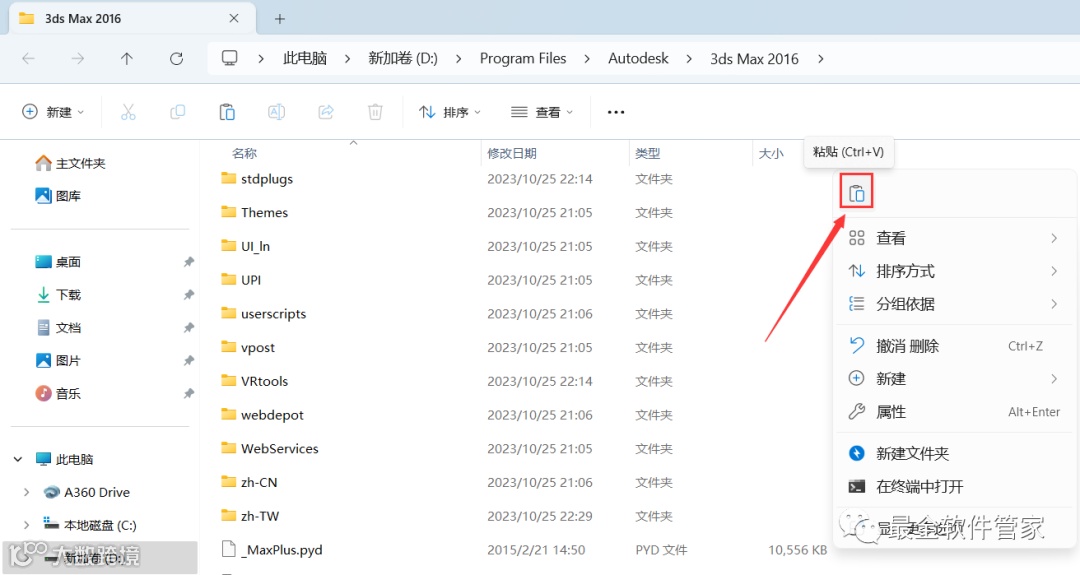Viewport: 1080px width, 575px height.
Task: Go up one folder level arrow
Action: 127,59
